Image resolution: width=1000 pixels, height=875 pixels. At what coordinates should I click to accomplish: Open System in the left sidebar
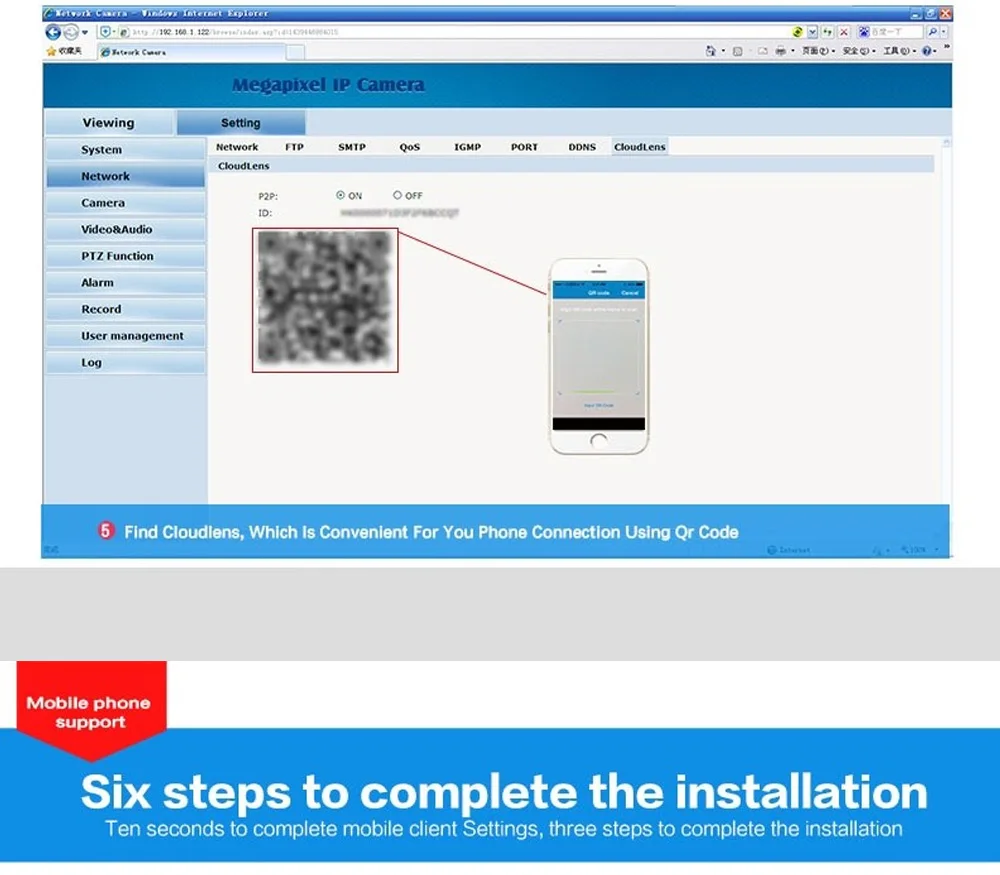tap(126, 149)
